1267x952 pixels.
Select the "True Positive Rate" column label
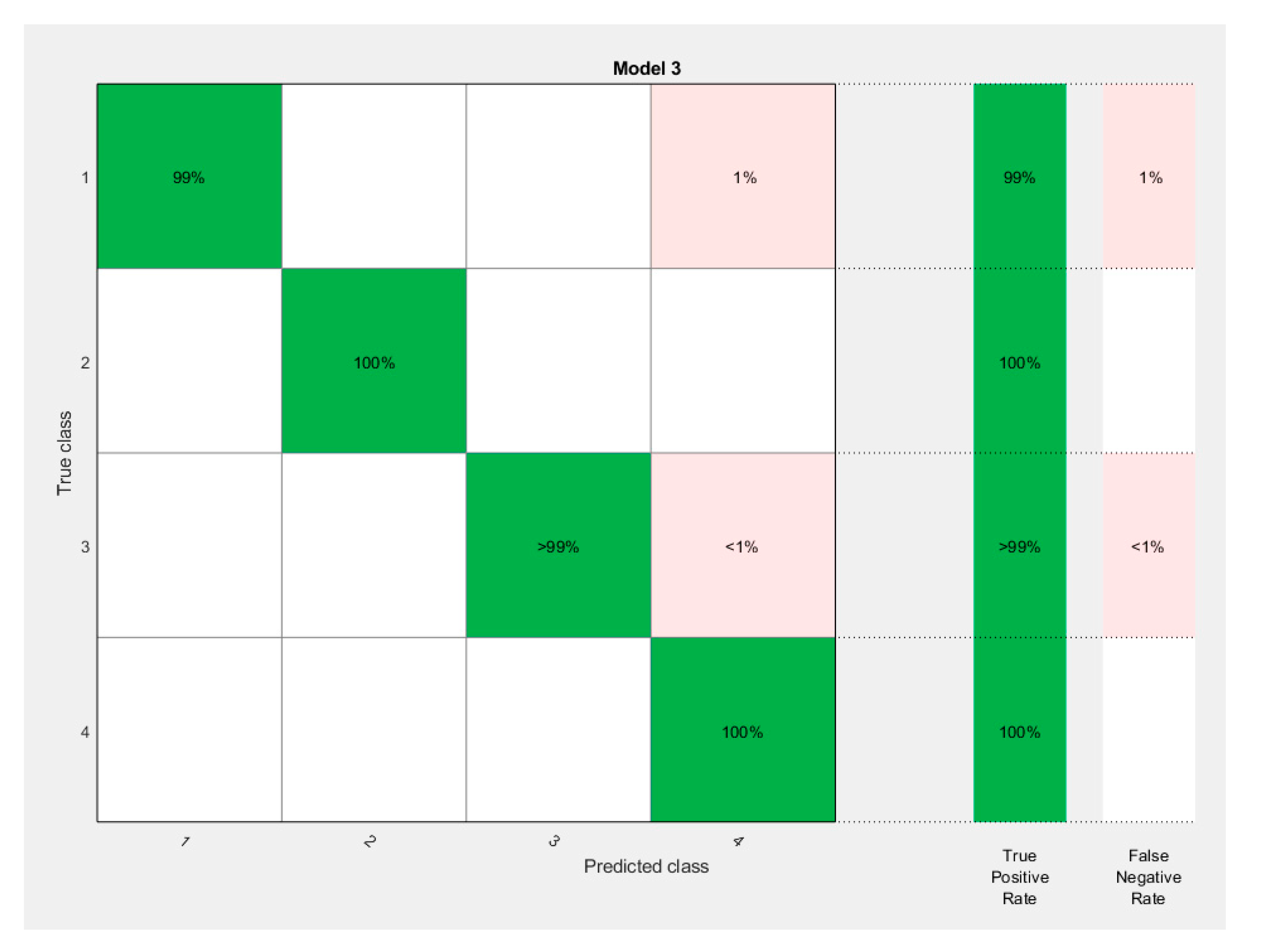[x=1019, y=876]
